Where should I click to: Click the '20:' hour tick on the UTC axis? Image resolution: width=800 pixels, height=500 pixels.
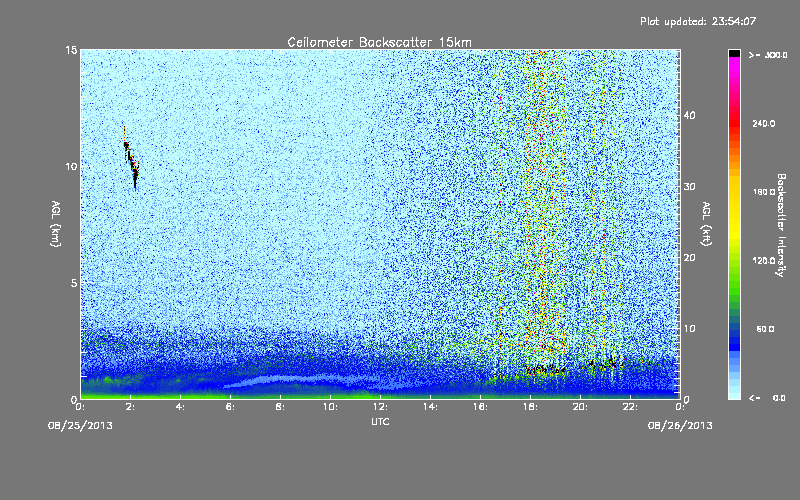pos(580,407)
